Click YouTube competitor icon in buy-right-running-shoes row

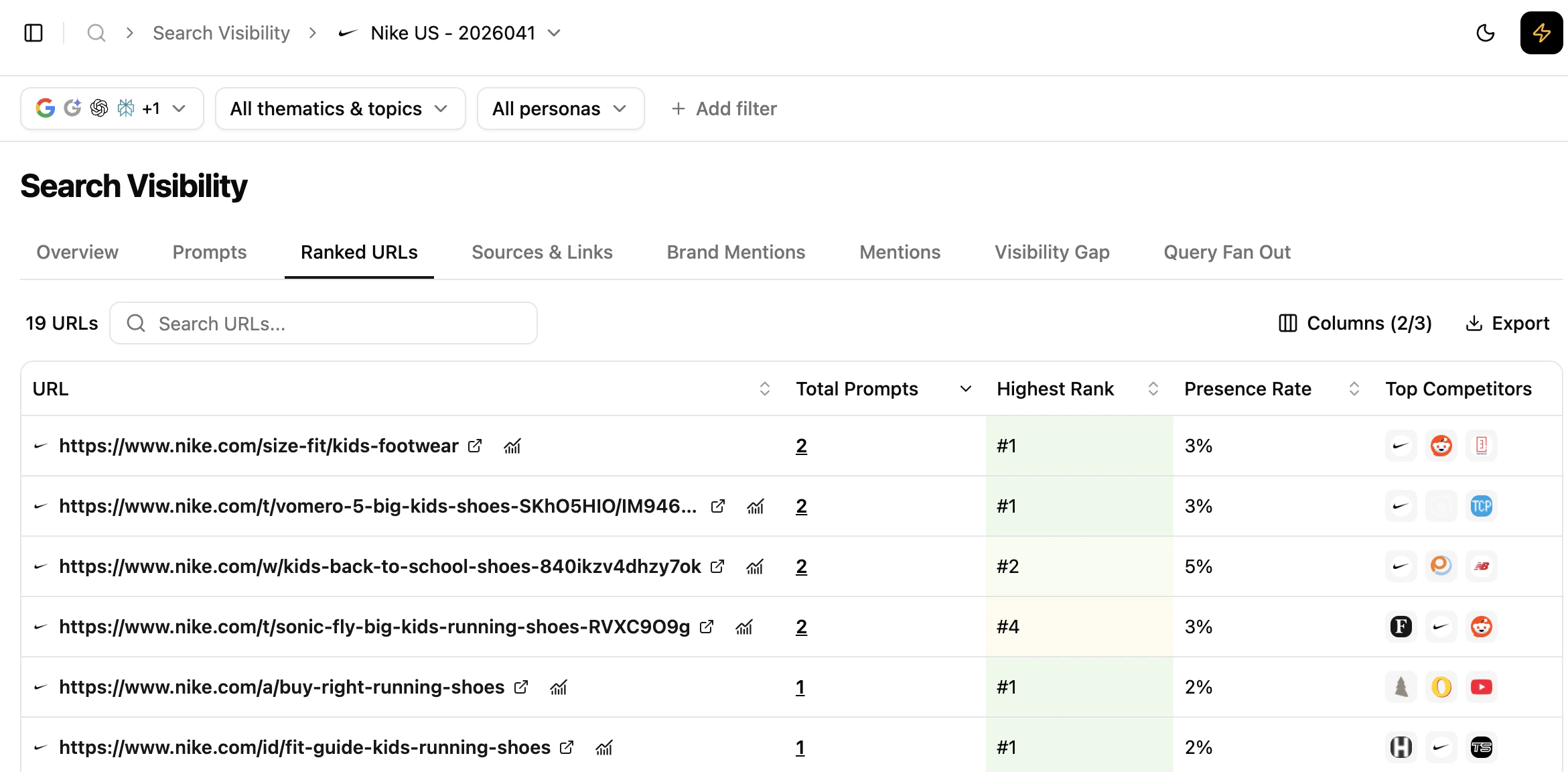coord(1482,687)
